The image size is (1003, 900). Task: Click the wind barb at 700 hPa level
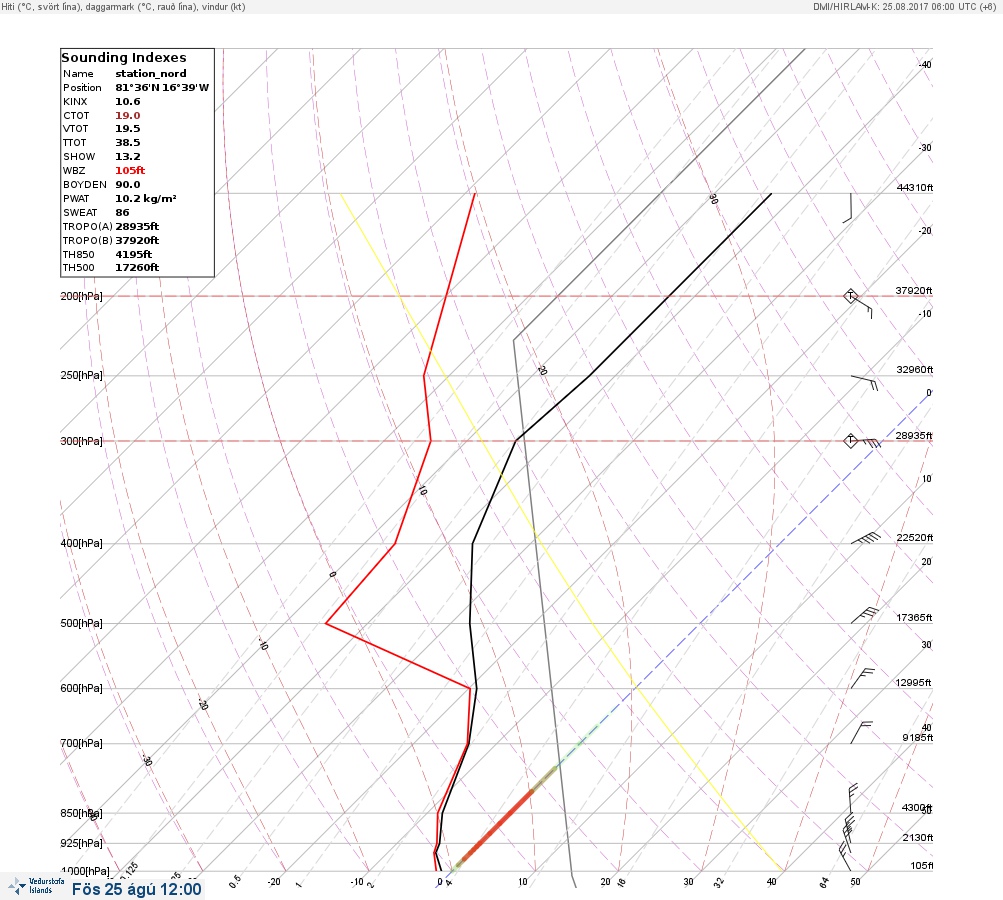pos(861,732)
